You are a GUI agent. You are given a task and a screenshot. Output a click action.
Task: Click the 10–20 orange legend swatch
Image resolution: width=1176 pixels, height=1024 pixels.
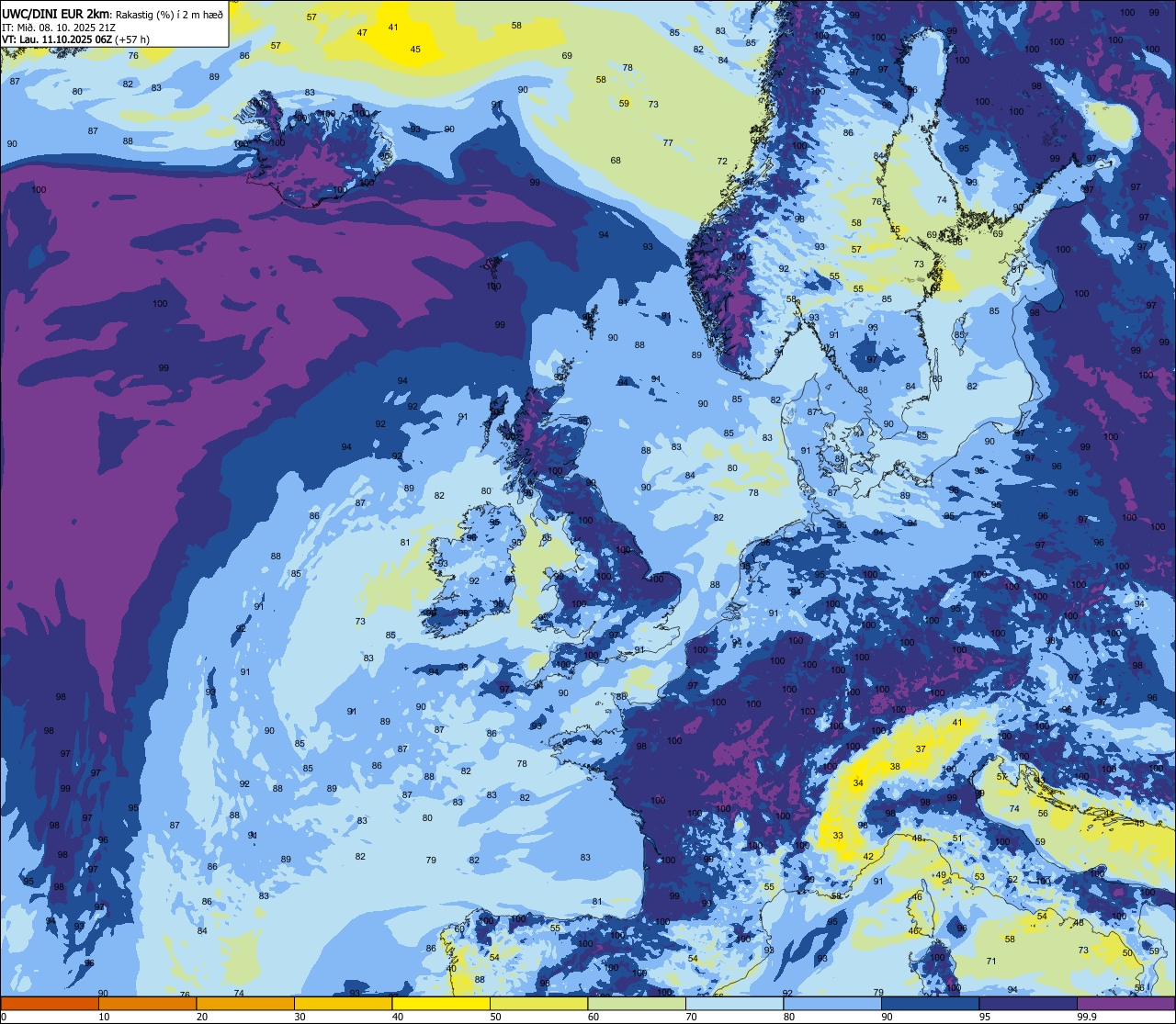(x=147, y=1003)
